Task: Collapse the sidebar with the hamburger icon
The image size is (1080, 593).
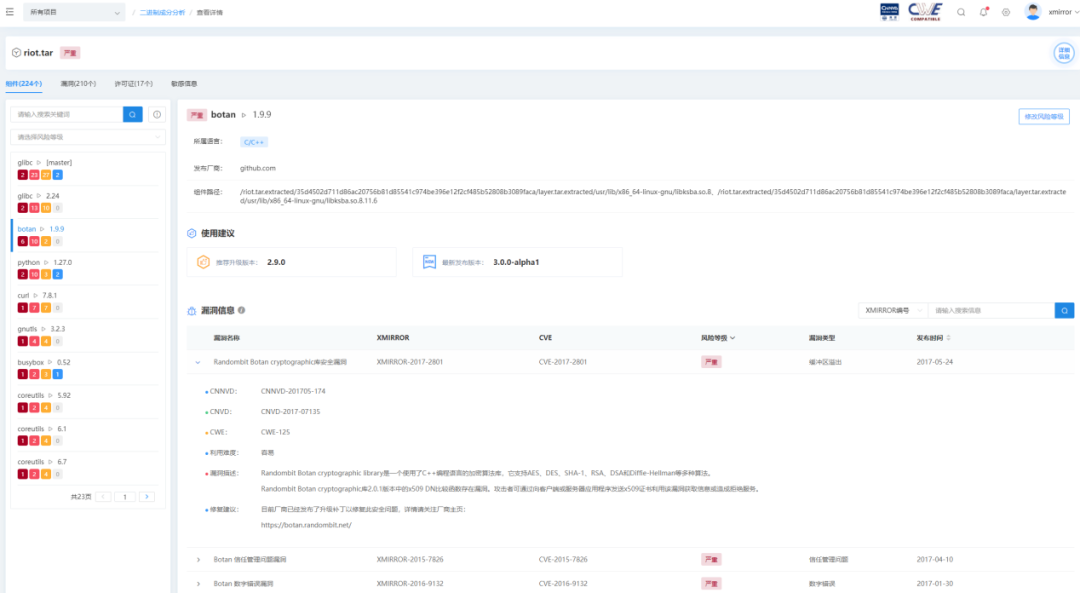Action: (10, 12)
